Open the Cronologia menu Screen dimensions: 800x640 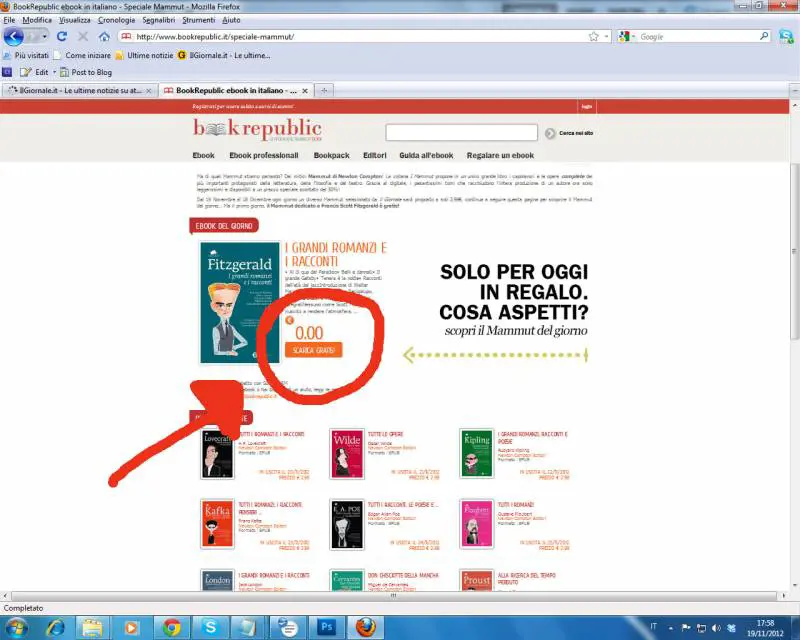pyautogui.click(x=116, y=20)
